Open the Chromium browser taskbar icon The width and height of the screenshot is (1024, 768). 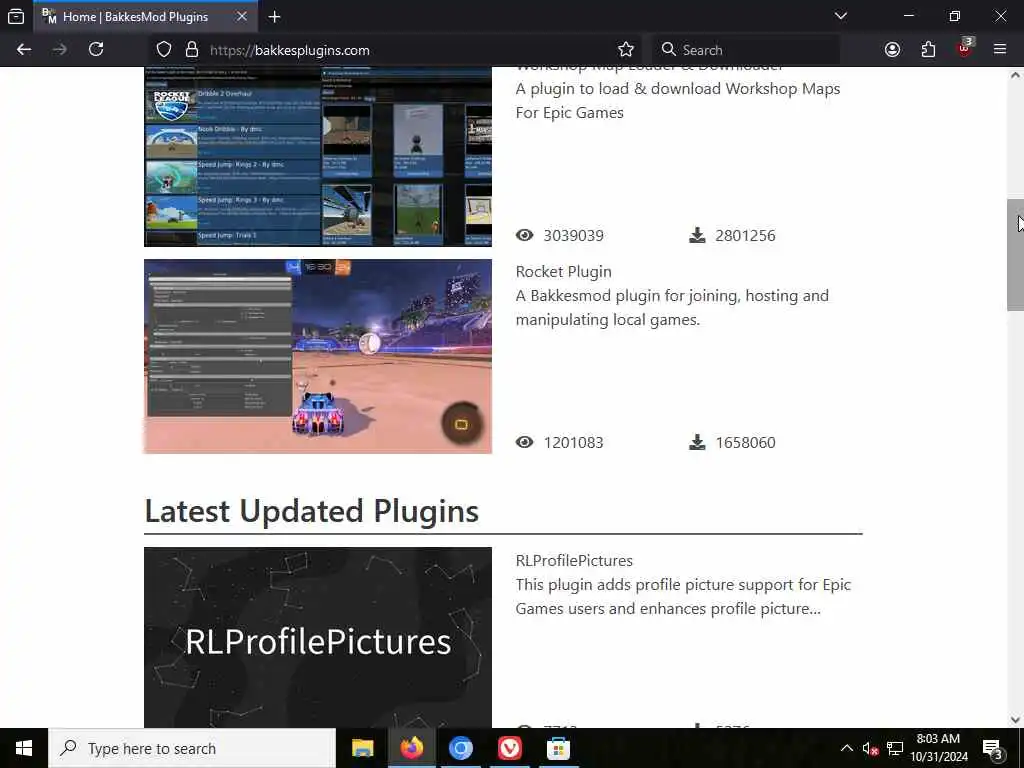460,748
